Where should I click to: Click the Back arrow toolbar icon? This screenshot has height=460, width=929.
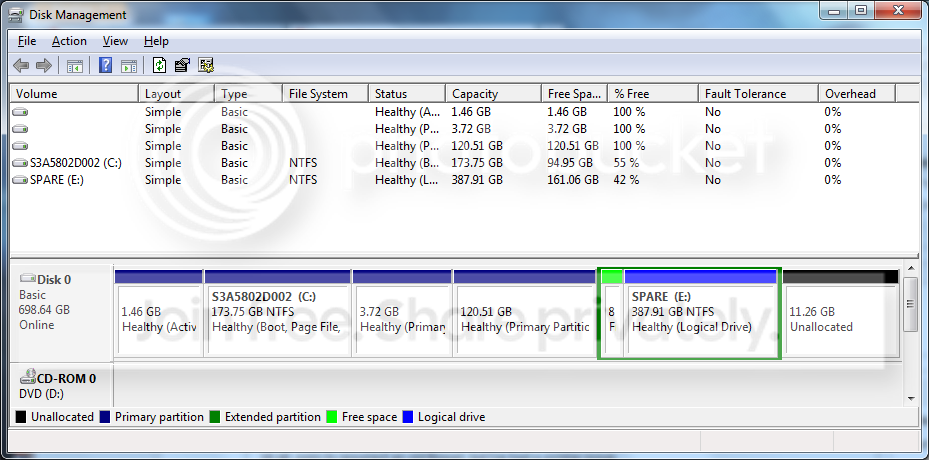21,65
